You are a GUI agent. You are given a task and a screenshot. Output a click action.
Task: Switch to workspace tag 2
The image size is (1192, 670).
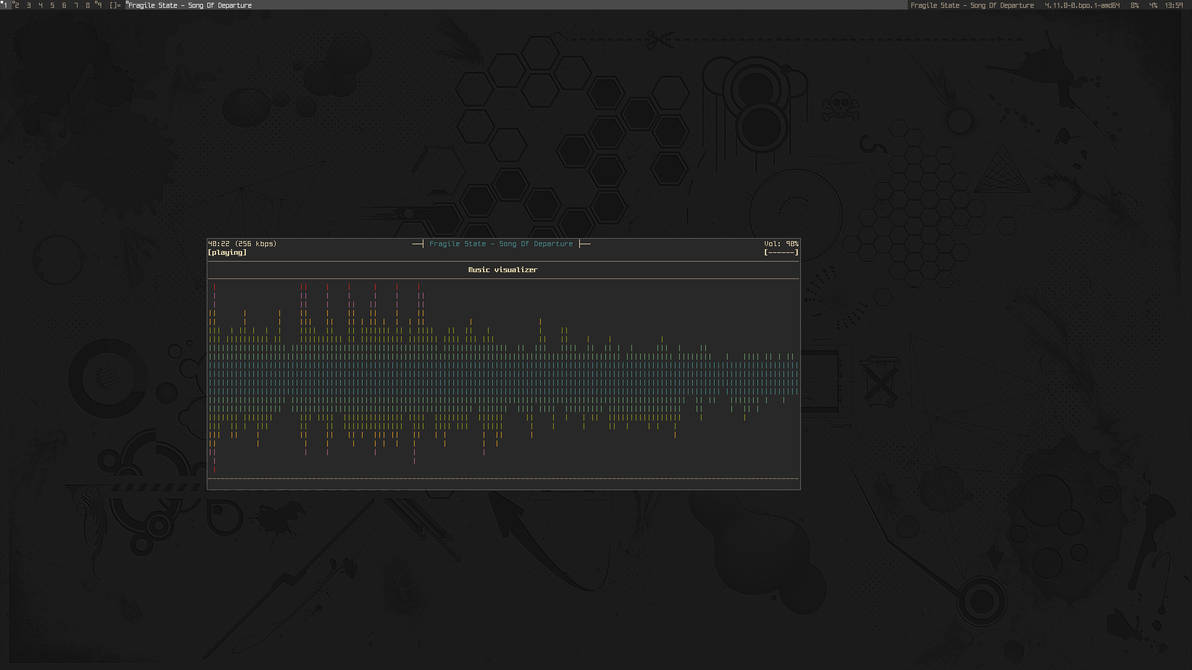pos(16,5)
